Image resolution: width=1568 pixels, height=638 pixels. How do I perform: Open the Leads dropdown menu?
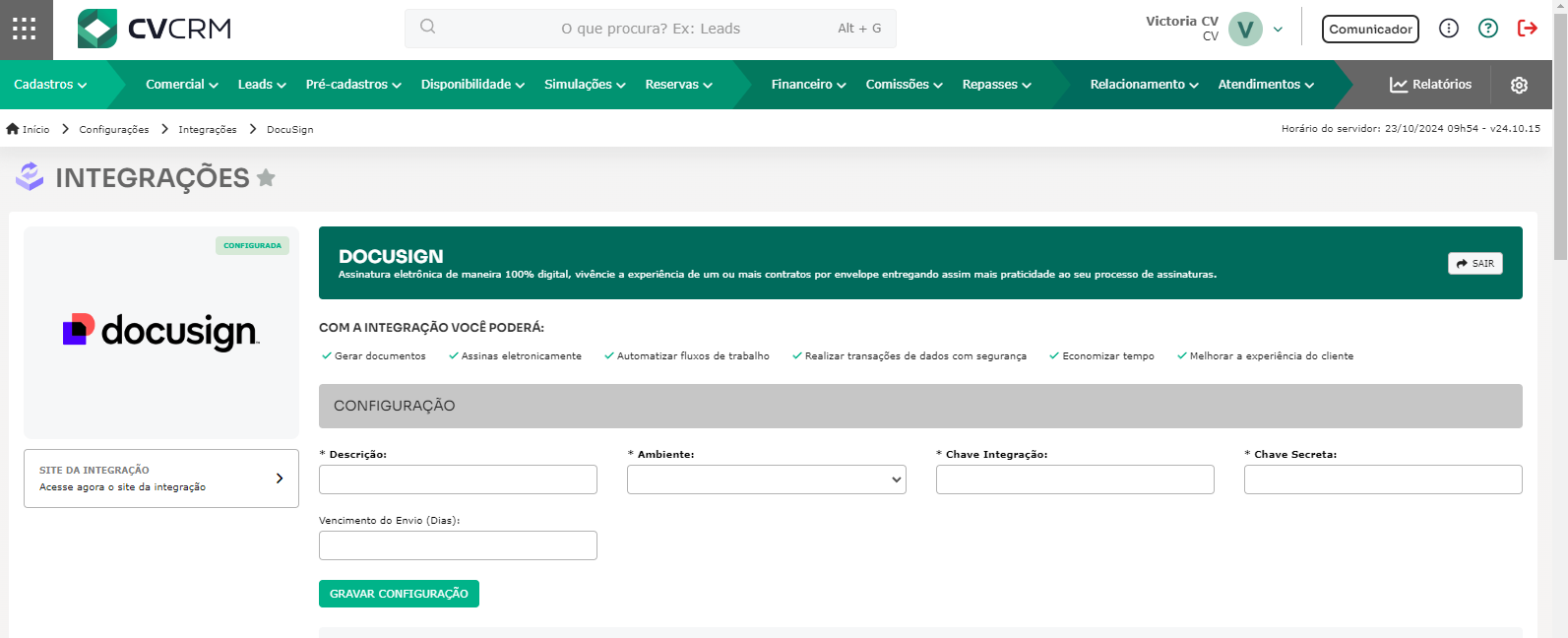click(262, 85)
